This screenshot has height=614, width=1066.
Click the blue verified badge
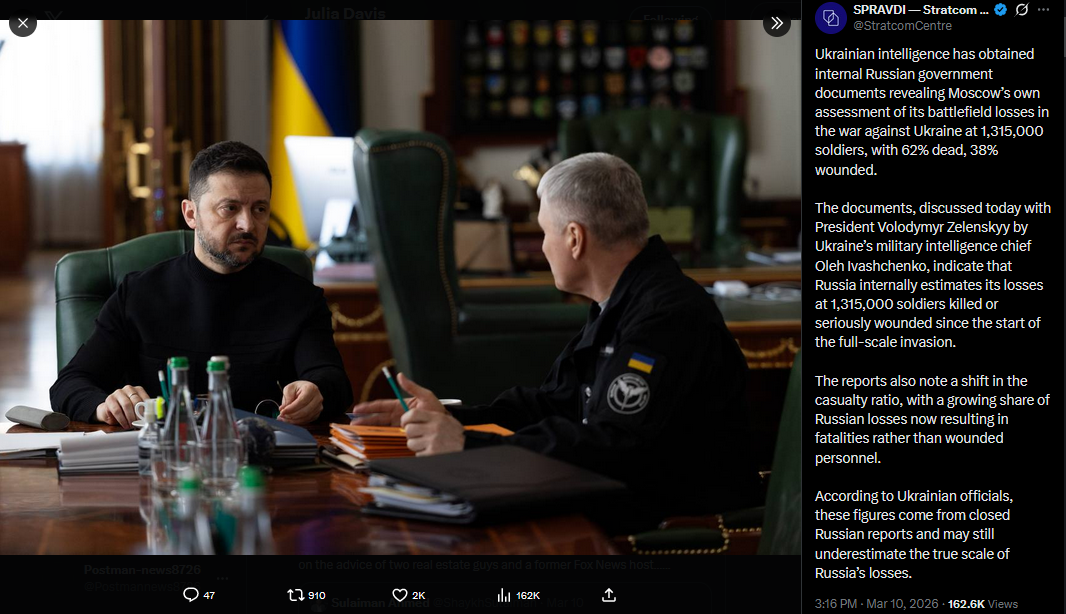1001,10
